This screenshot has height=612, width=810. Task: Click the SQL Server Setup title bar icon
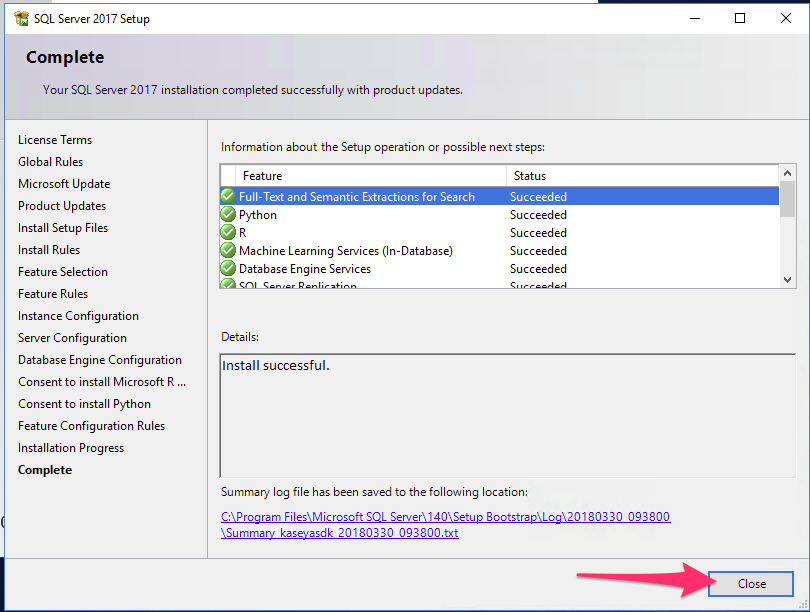[x=22, y=19]
